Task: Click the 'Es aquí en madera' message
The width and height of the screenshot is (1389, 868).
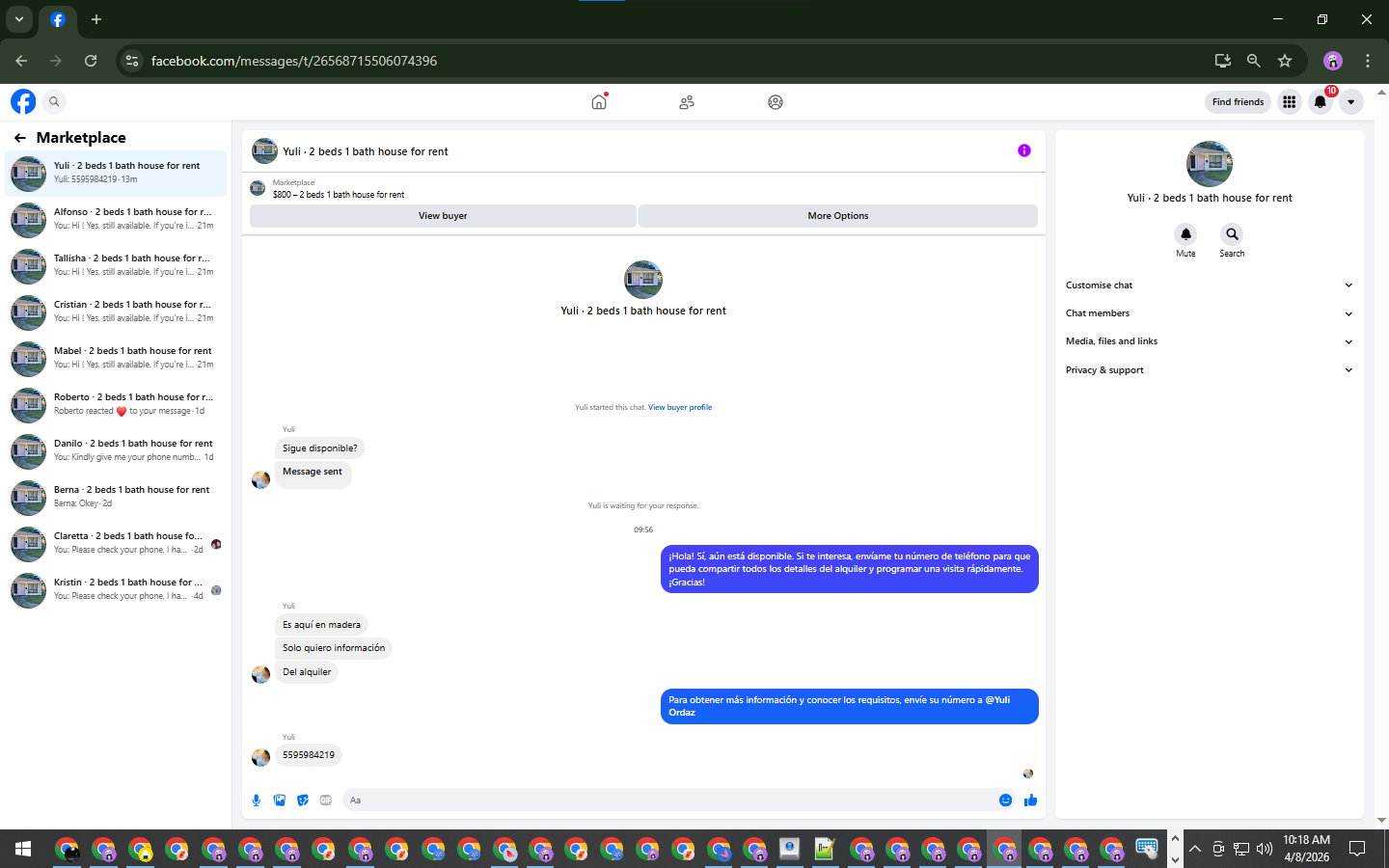Action: pos(321,625)
